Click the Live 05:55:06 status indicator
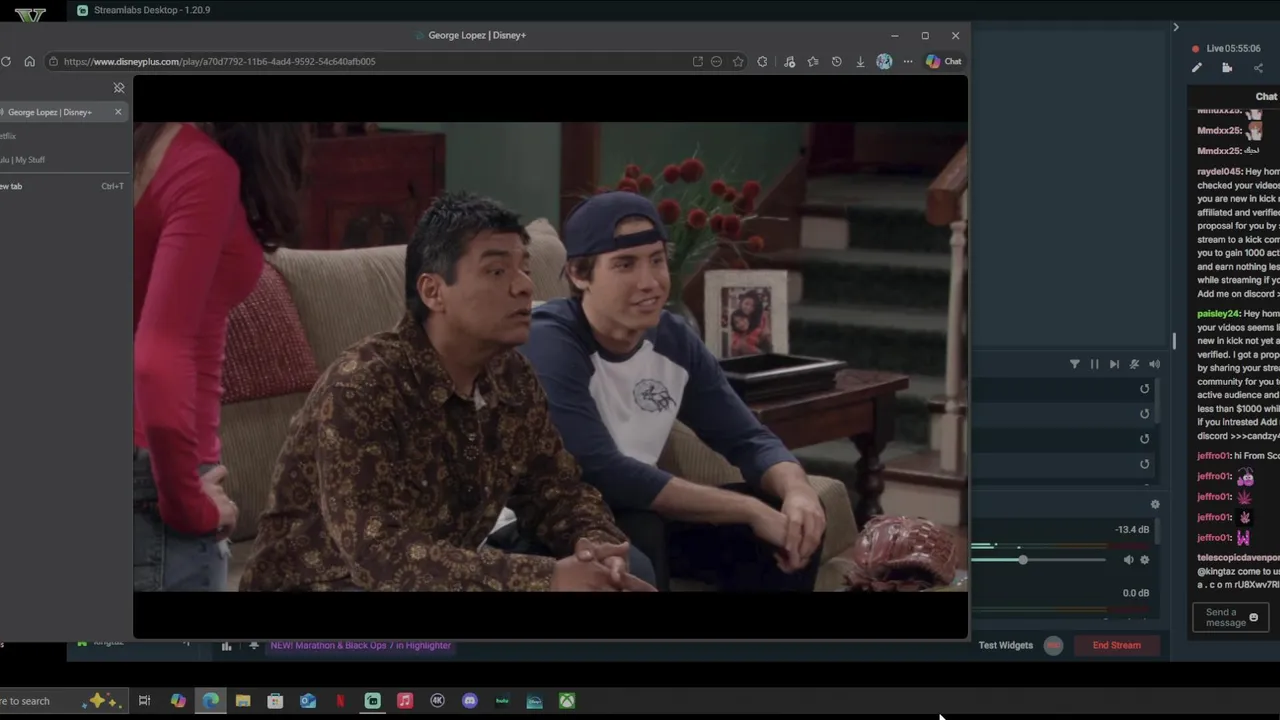1280x720 pixels. tap(1226, 48)
